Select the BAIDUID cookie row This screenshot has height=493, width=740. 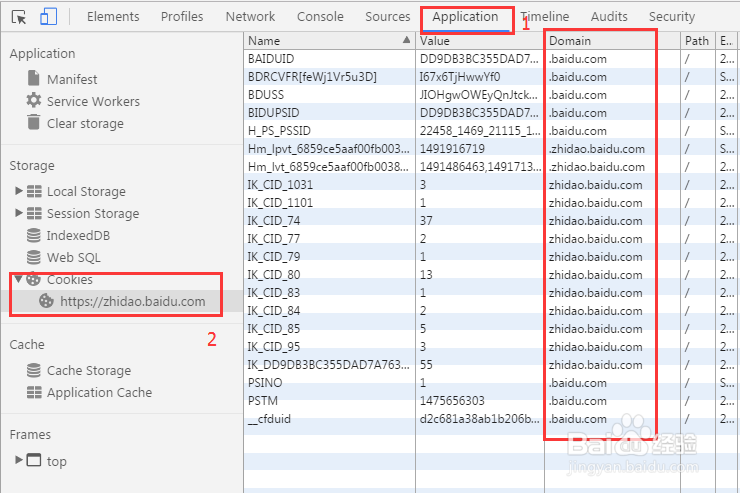[x=492, y=58]
